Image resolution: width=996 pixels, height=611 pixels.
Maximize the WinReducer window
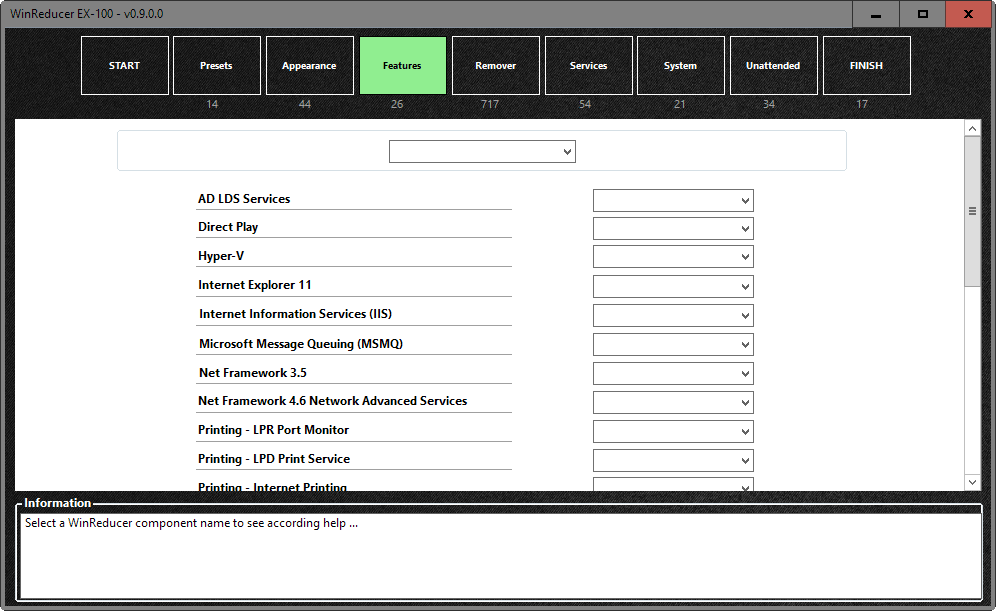[922, 14]
